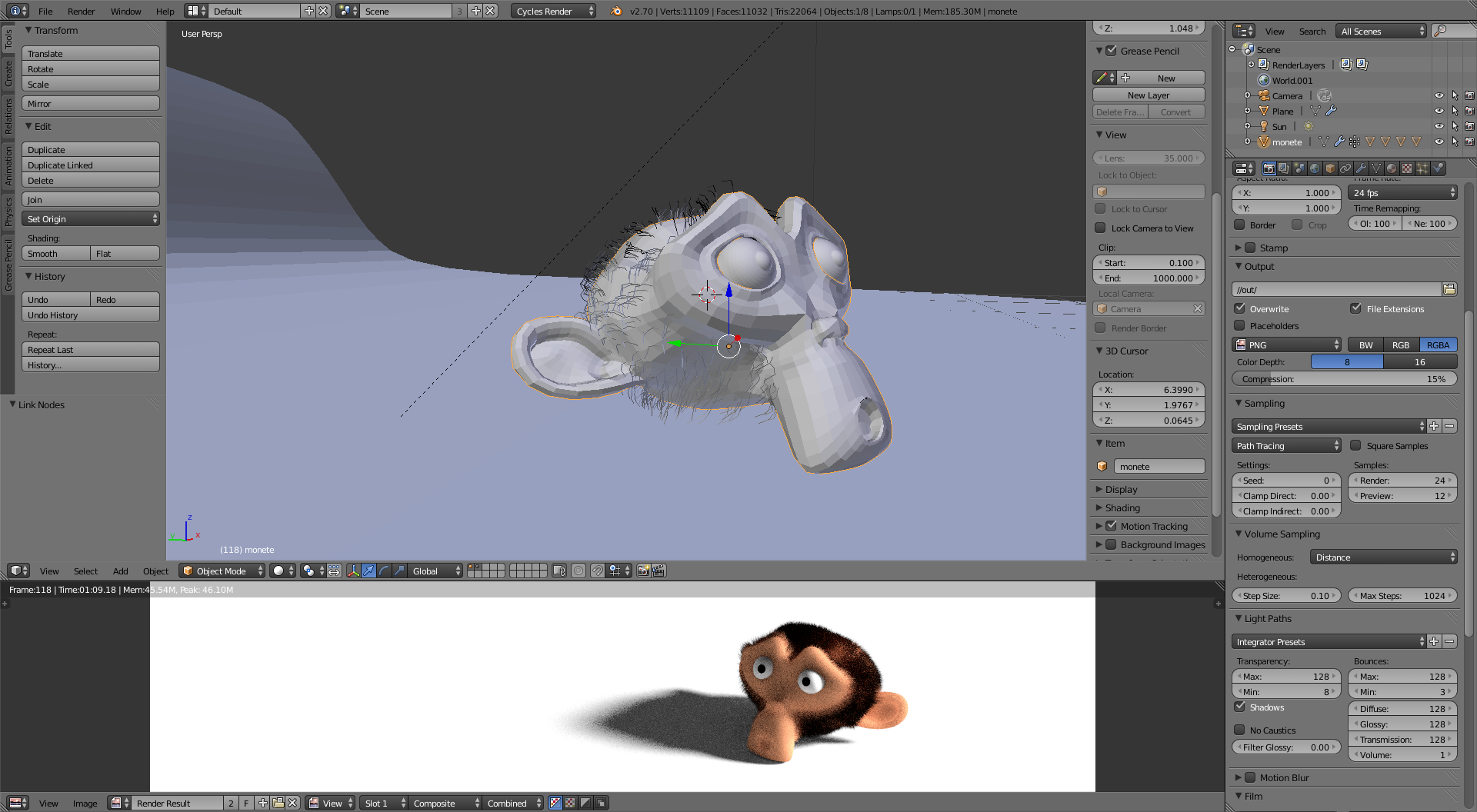Enable Lock Camera to View checkbox
This screenshot has width=1477, height=812.
click(x=1100, y=228)
